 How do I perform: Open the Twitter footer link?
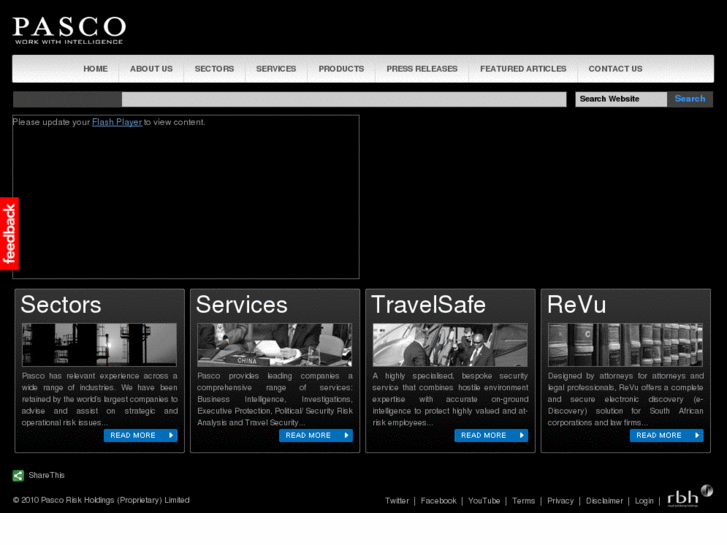click(397, 501)
